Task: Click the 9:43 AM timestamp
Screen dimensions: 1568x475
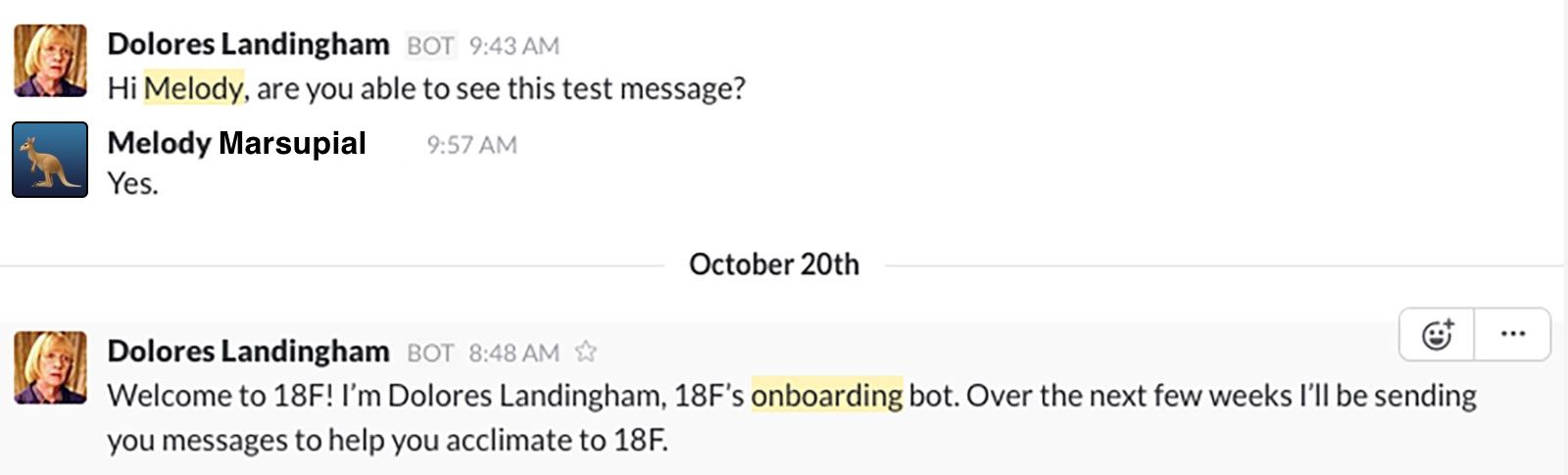Action: click(x=514, y=46)
